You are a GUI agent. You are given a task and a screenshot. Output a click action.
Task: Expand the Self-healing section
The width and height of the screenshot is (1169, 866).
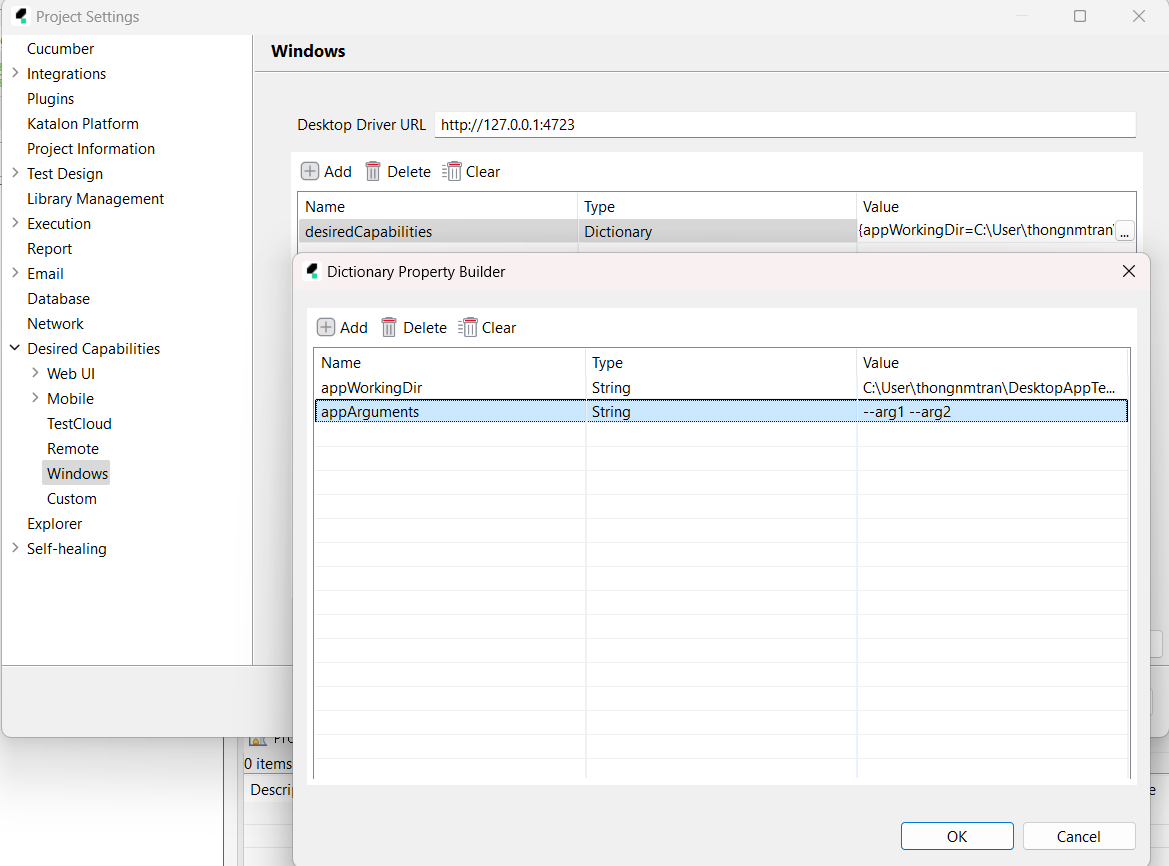(x=14, y=548)
